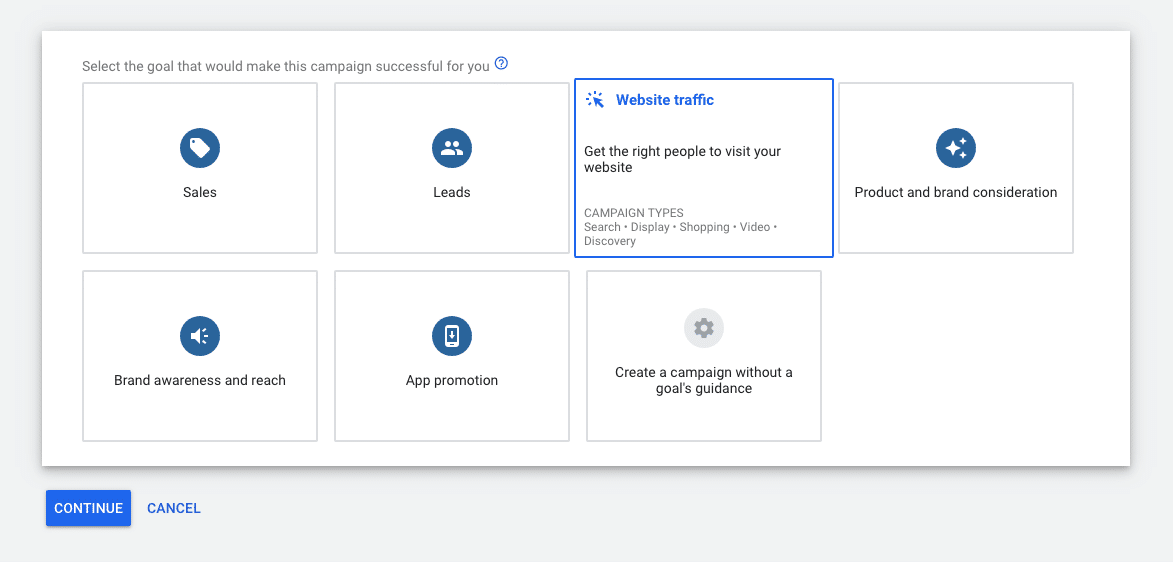This screenshot has width=1173, height=562.
Task: Click the Website traffic cursor icon
Action: (595, 100)
